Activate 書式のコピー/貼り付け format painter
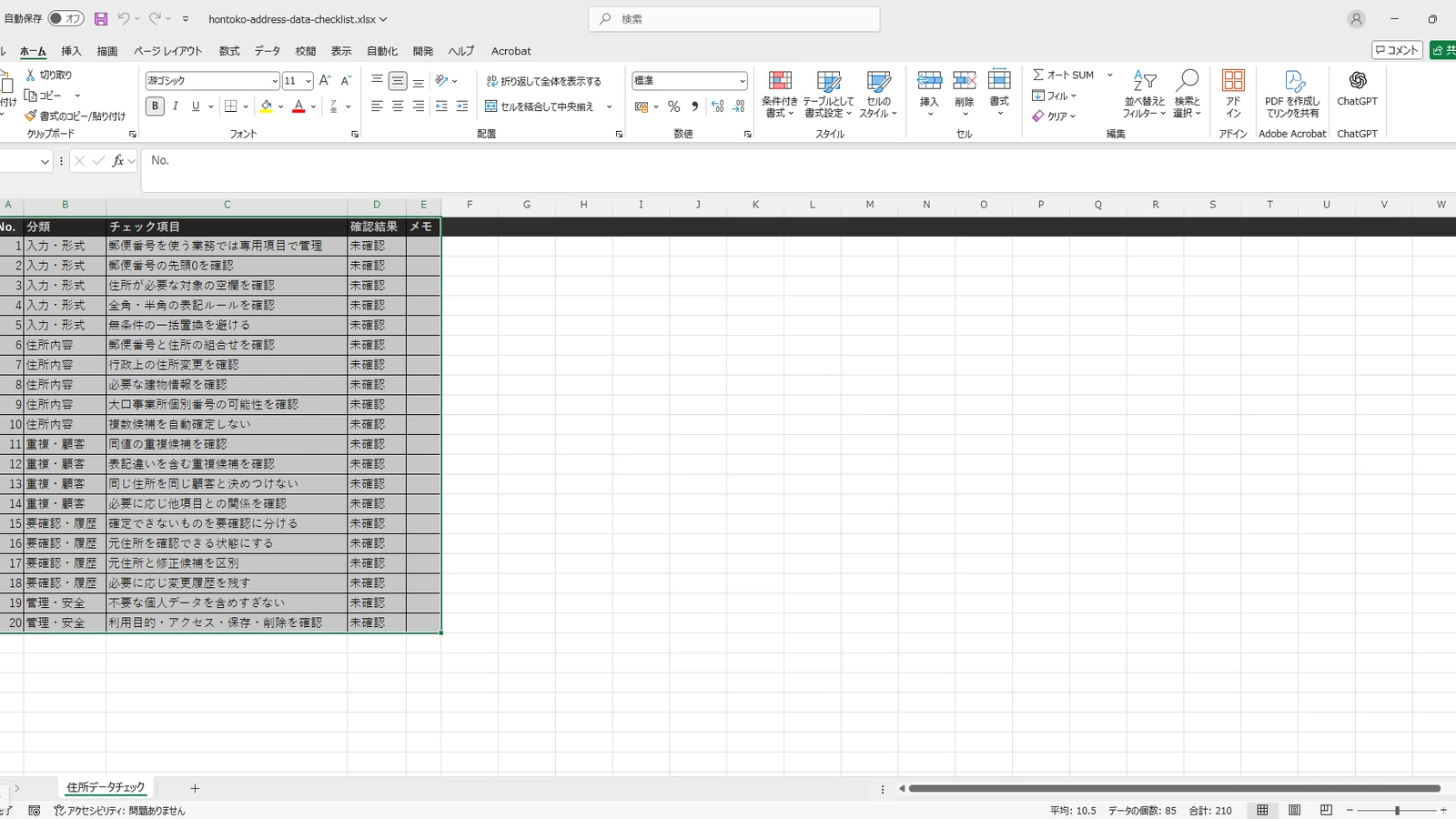 pos(75,116)
